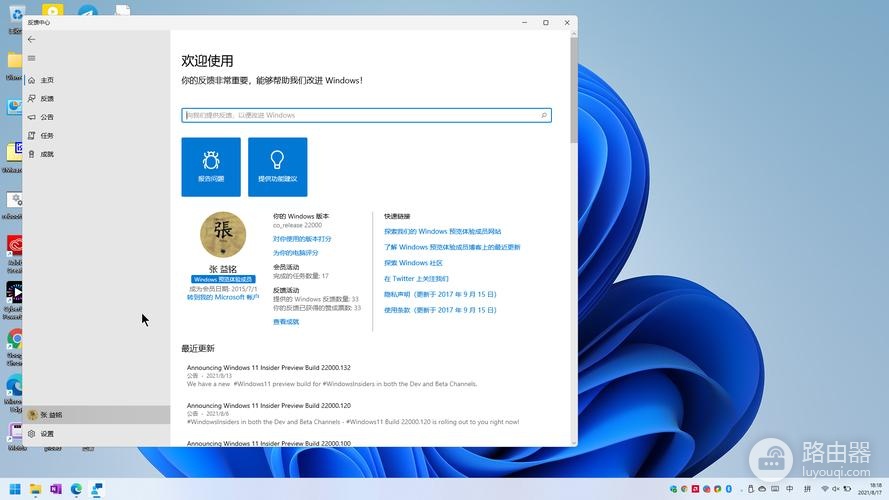889x500 pixels.
Task: Open 任务 (Quests) in sidebar
Action: [x=97, y=135]
